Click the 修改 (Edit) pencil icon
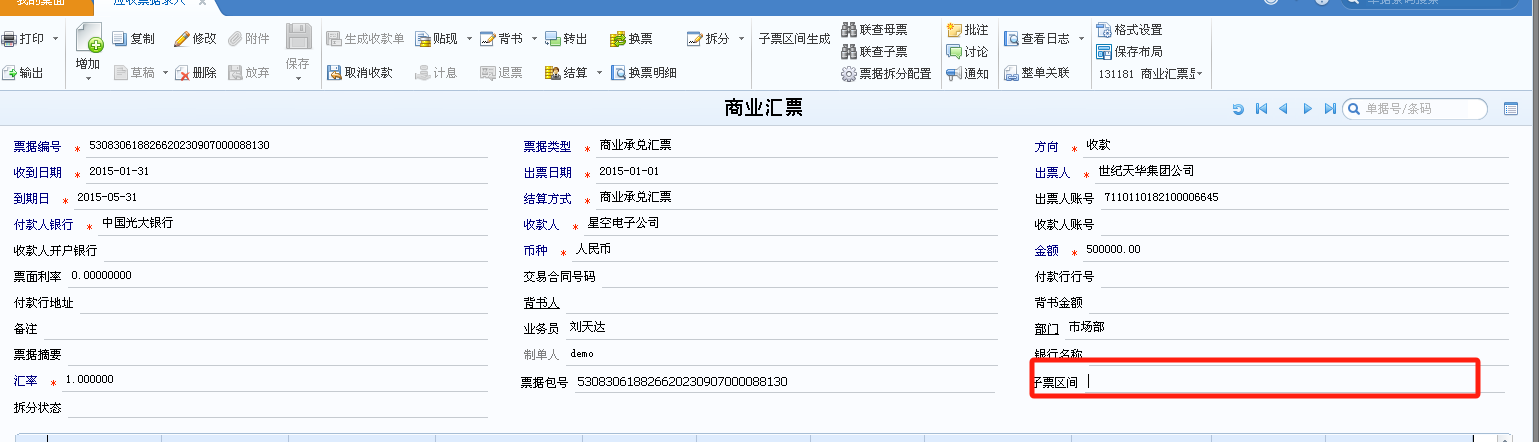 click(x=182, y=39)
